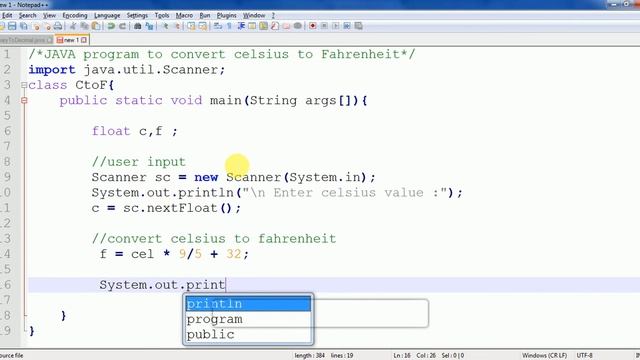Select 'program' in the autocomplete list
640x360 pixels.
pos(248,319)
